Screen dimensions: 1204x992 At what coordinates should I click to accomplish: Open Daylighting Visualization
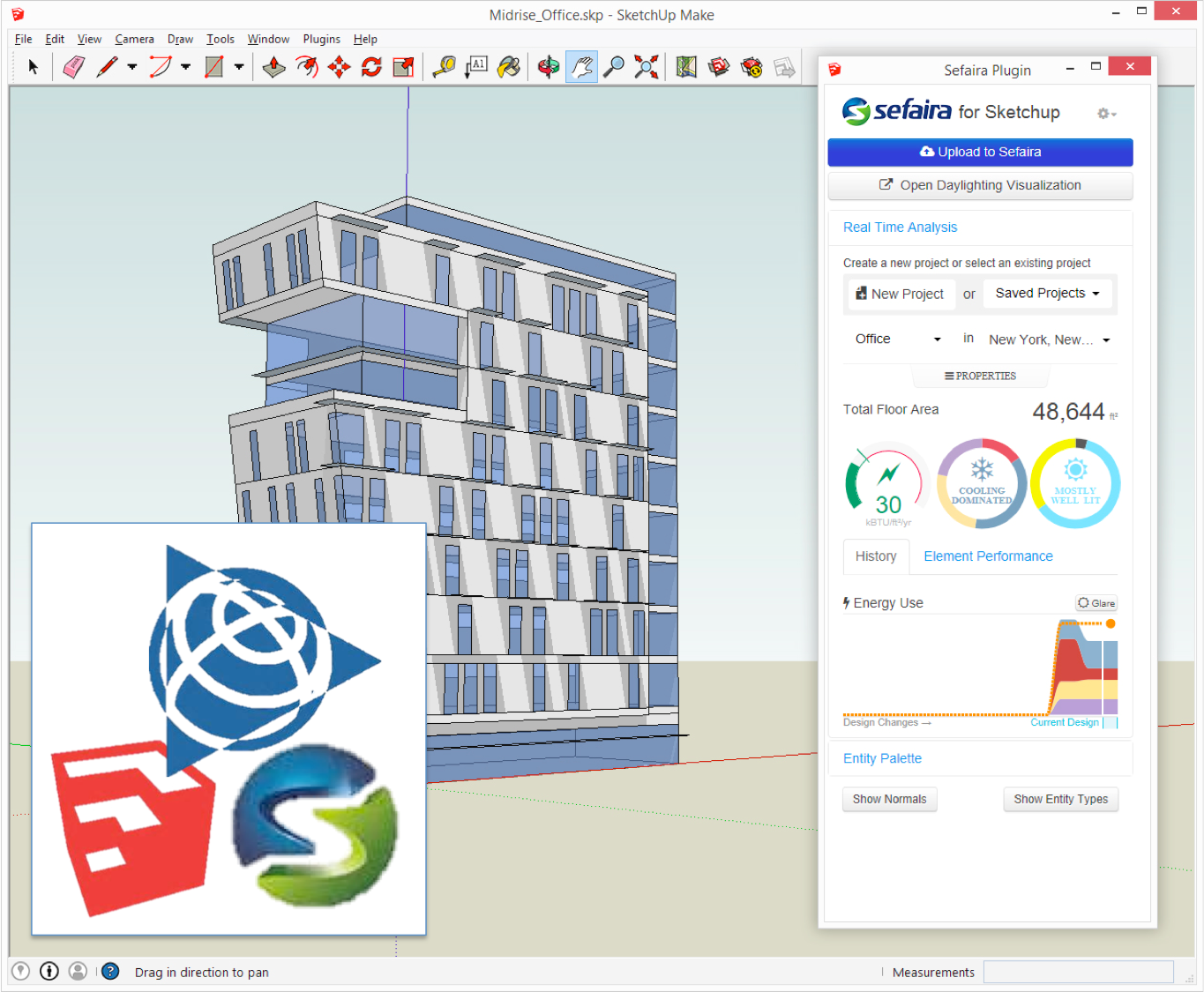coord(980,185)
